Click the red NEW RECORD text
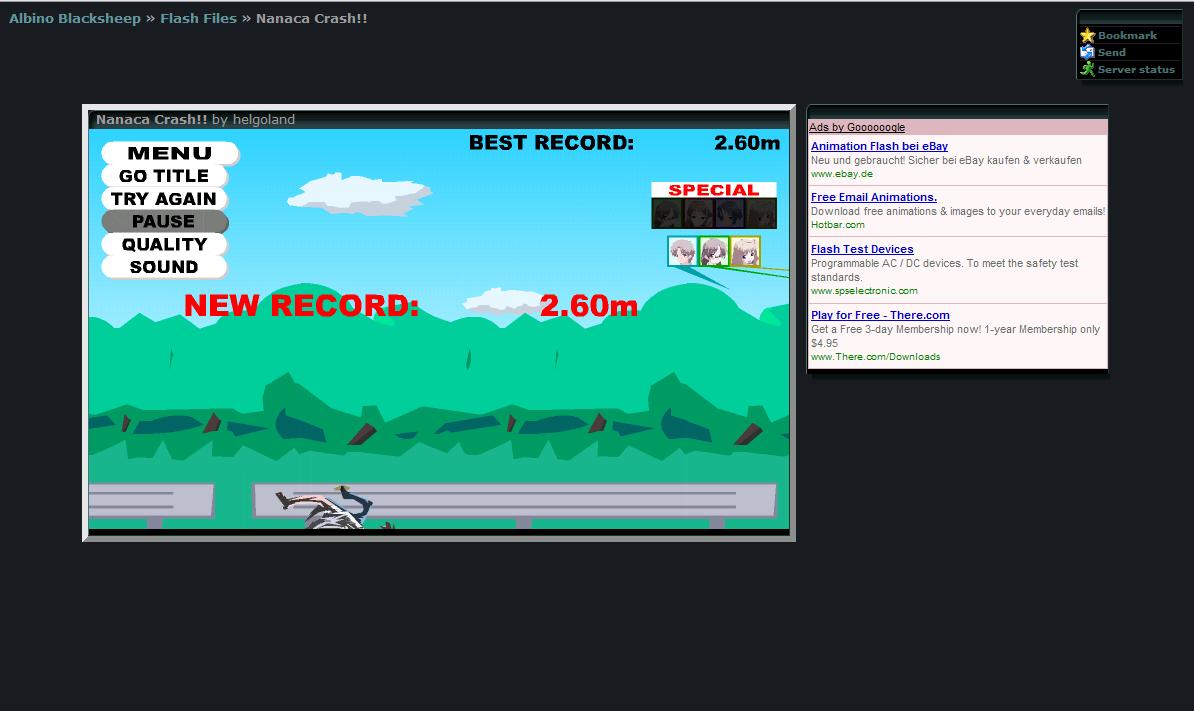This screenshot has width=1194, height=711. pyautogui.click(x=302, y=305)
